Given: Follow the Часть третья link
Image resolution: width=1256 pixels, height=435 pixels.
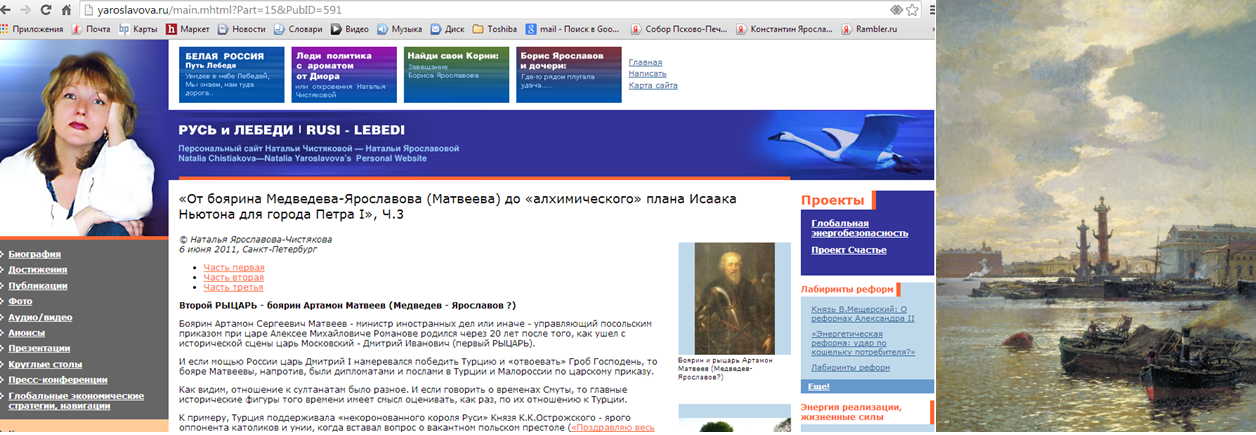Looking at the screenshot, I should pyautogui.click(x=233, y=287).
